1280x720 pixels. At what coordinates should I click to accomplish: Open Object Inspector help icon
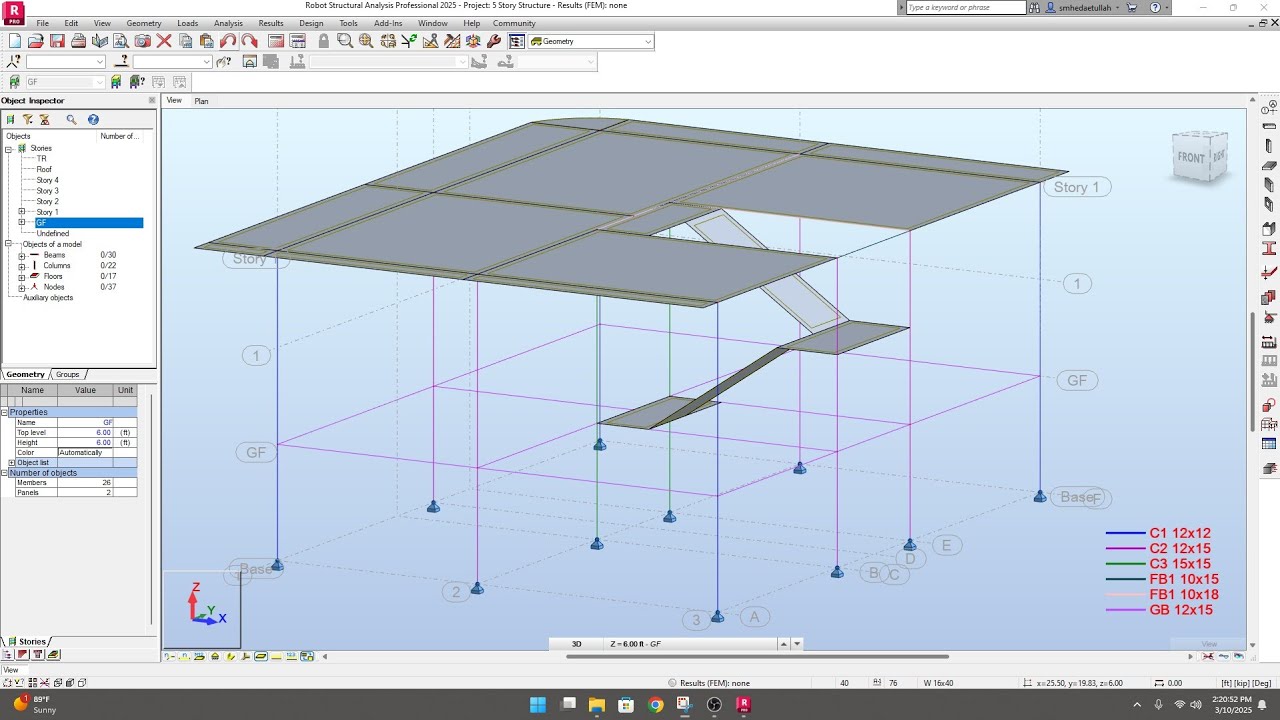click(93, 119)
